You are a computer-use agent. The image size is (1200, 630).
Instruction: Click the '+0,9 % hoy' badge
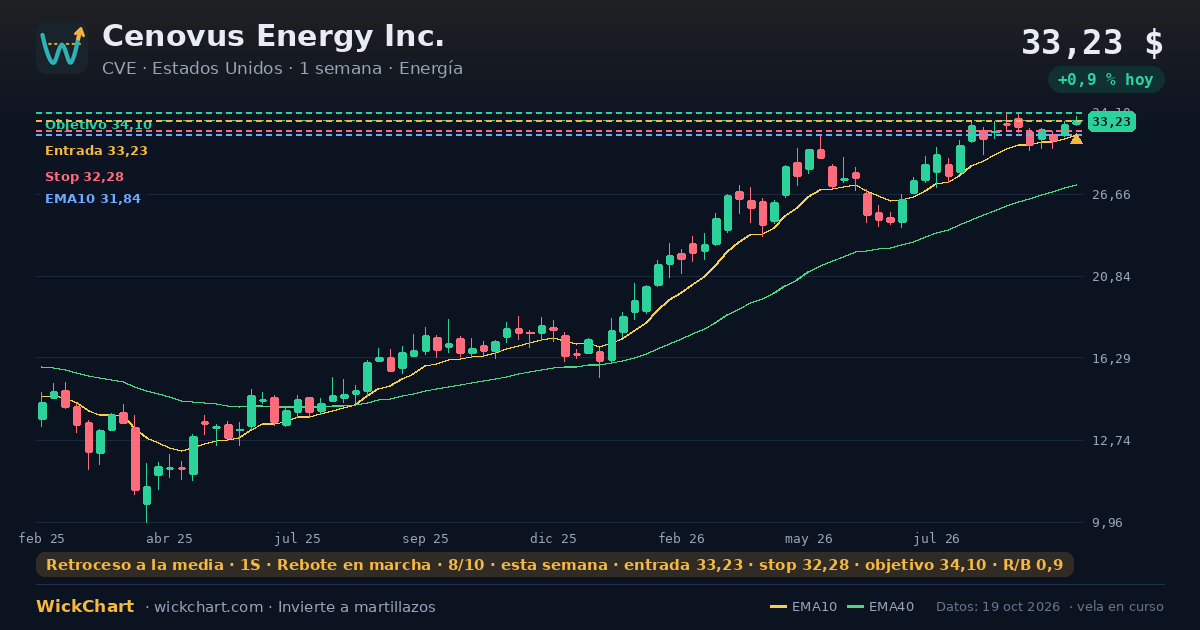1106,80
